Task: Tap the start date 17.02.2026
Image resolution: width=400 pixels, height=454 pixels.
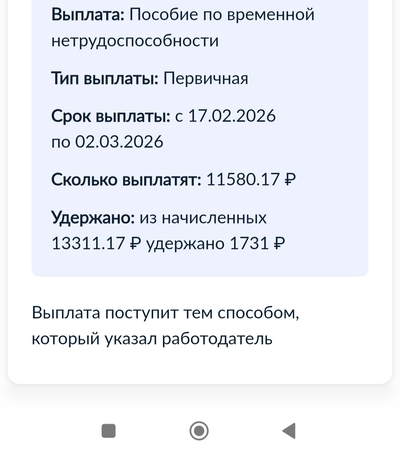Action: pos(232,116)
